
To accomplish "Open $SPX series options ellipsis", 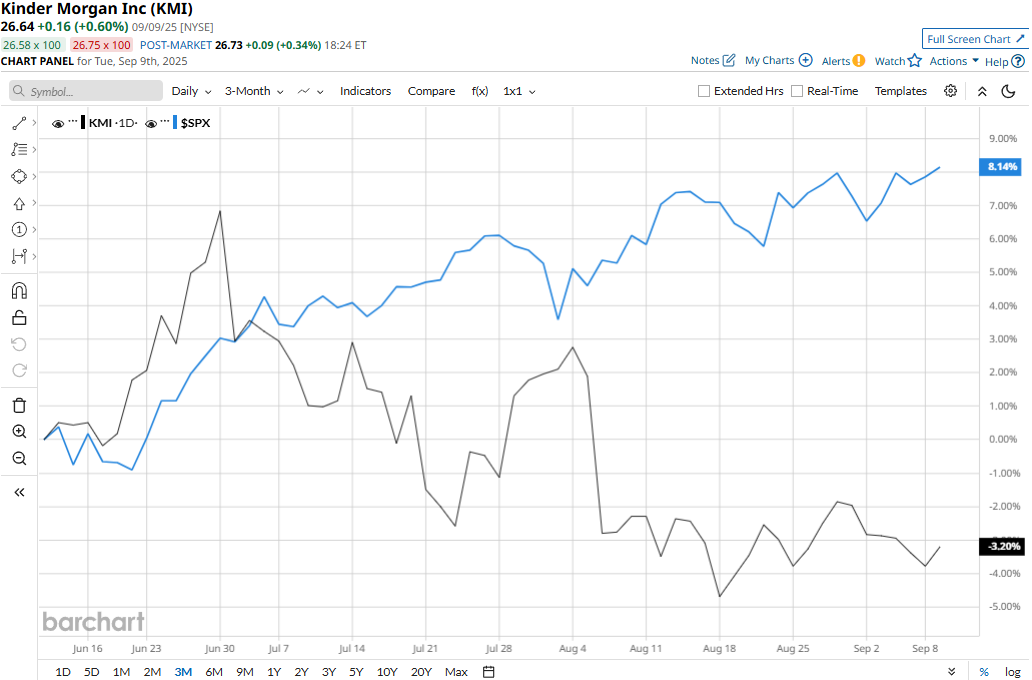I will [x=165, y=122].
